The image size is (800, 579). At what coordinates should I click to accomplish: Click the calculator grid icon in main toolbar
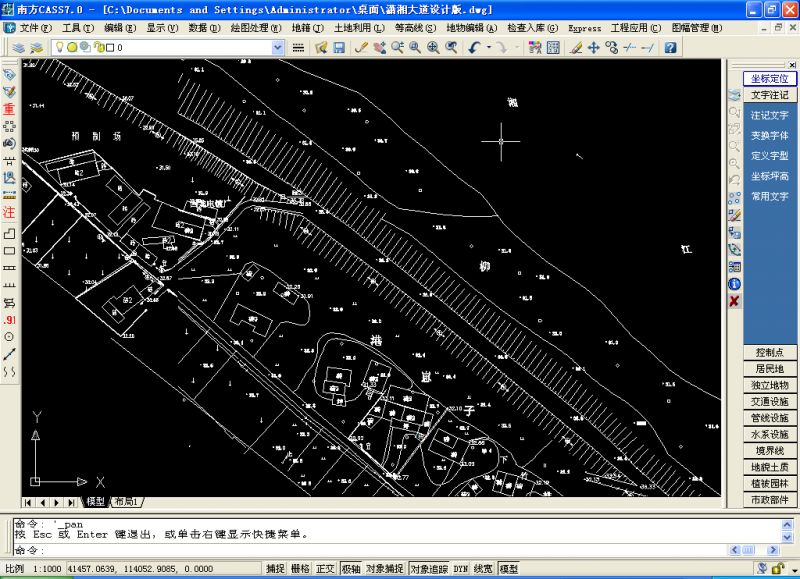553,47
